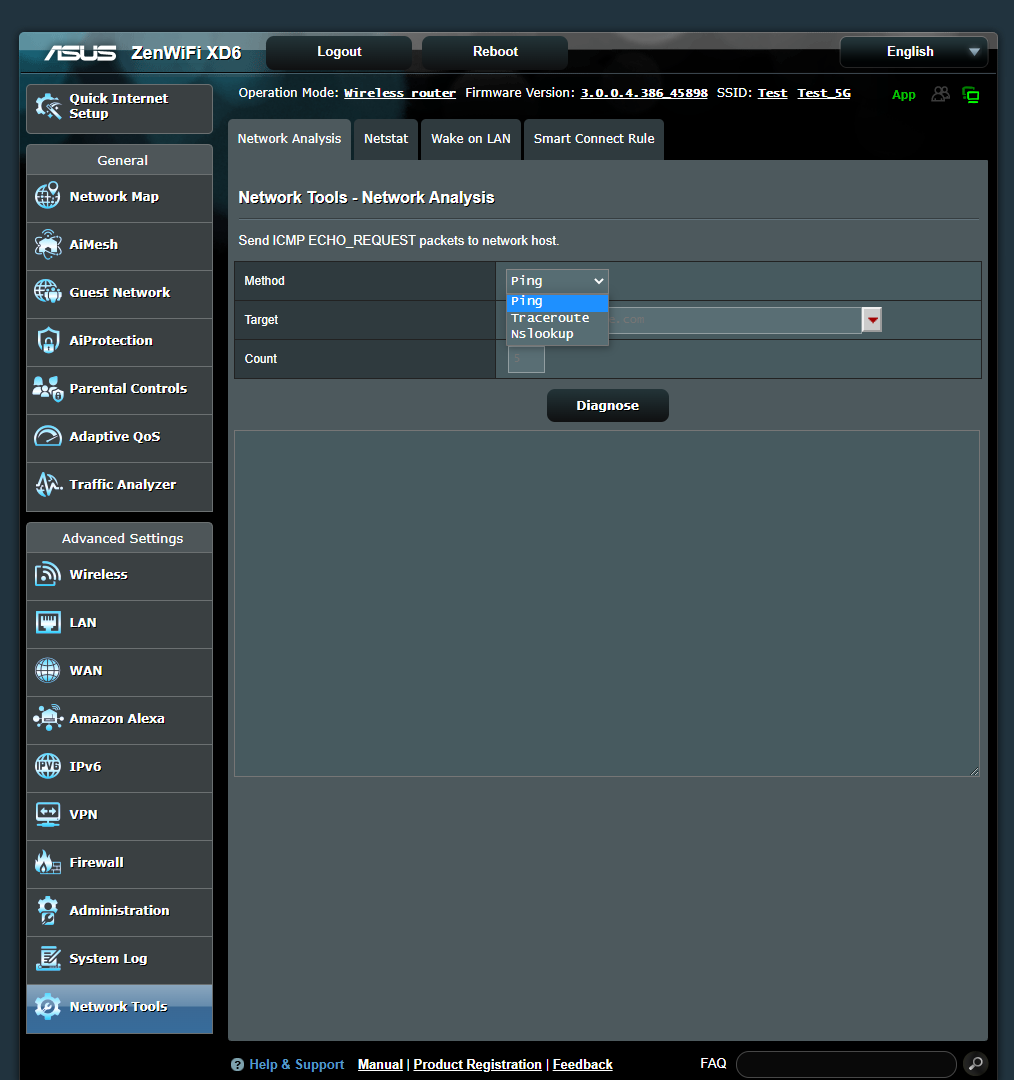Click the WAN globe icon

(x=48, y=670)
